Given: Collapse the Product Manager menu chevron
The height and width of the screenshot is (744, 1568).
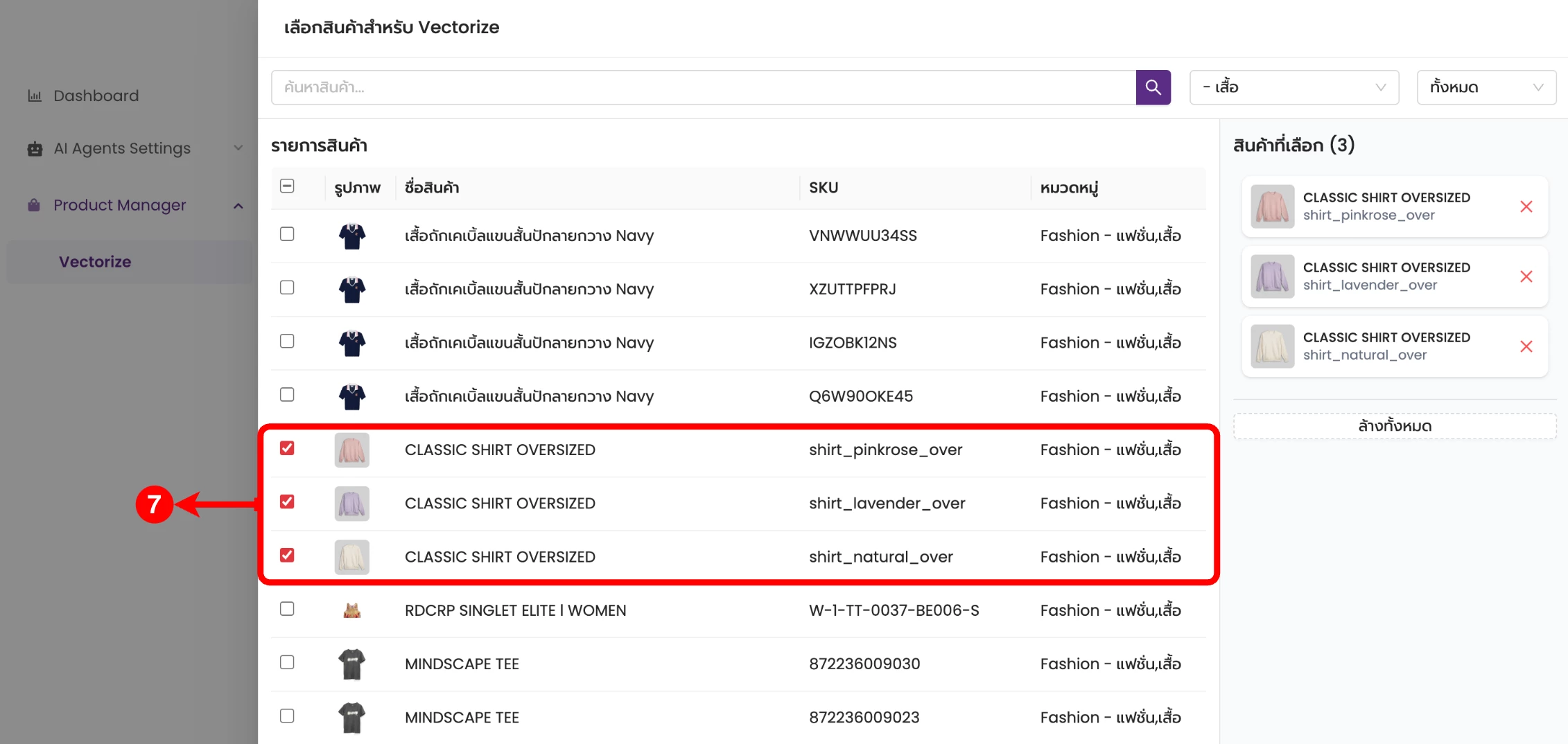Looking at the screenshot, I should [x=238, y=205].
